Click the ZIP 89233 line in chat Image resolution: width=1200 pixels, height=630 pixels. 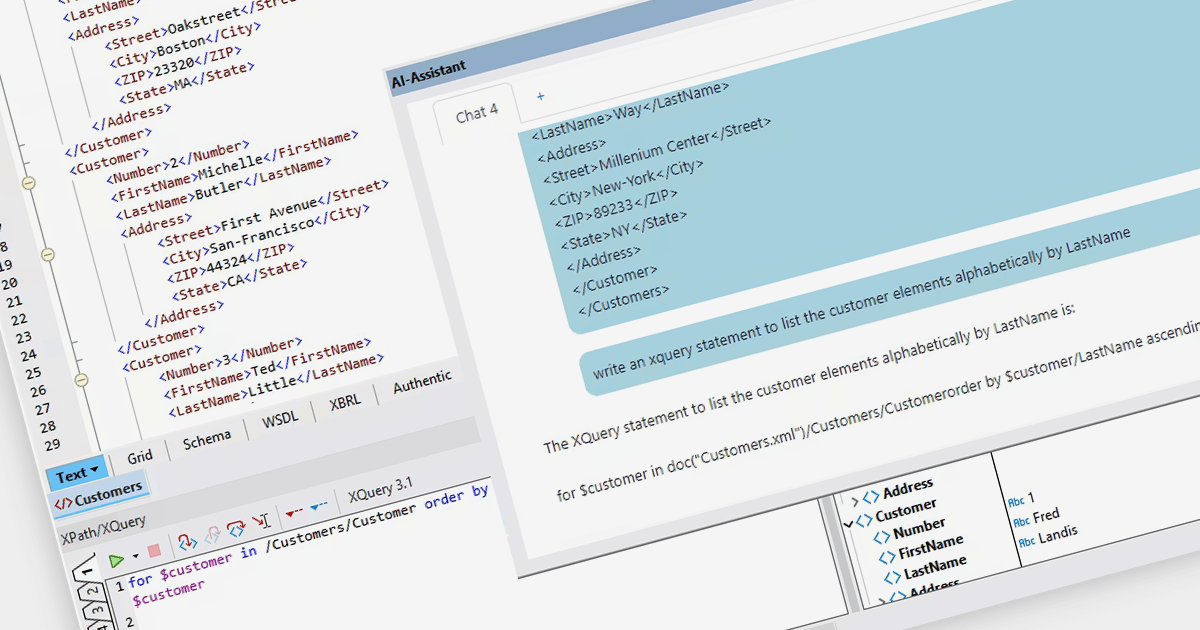click(x=614, y=207)
